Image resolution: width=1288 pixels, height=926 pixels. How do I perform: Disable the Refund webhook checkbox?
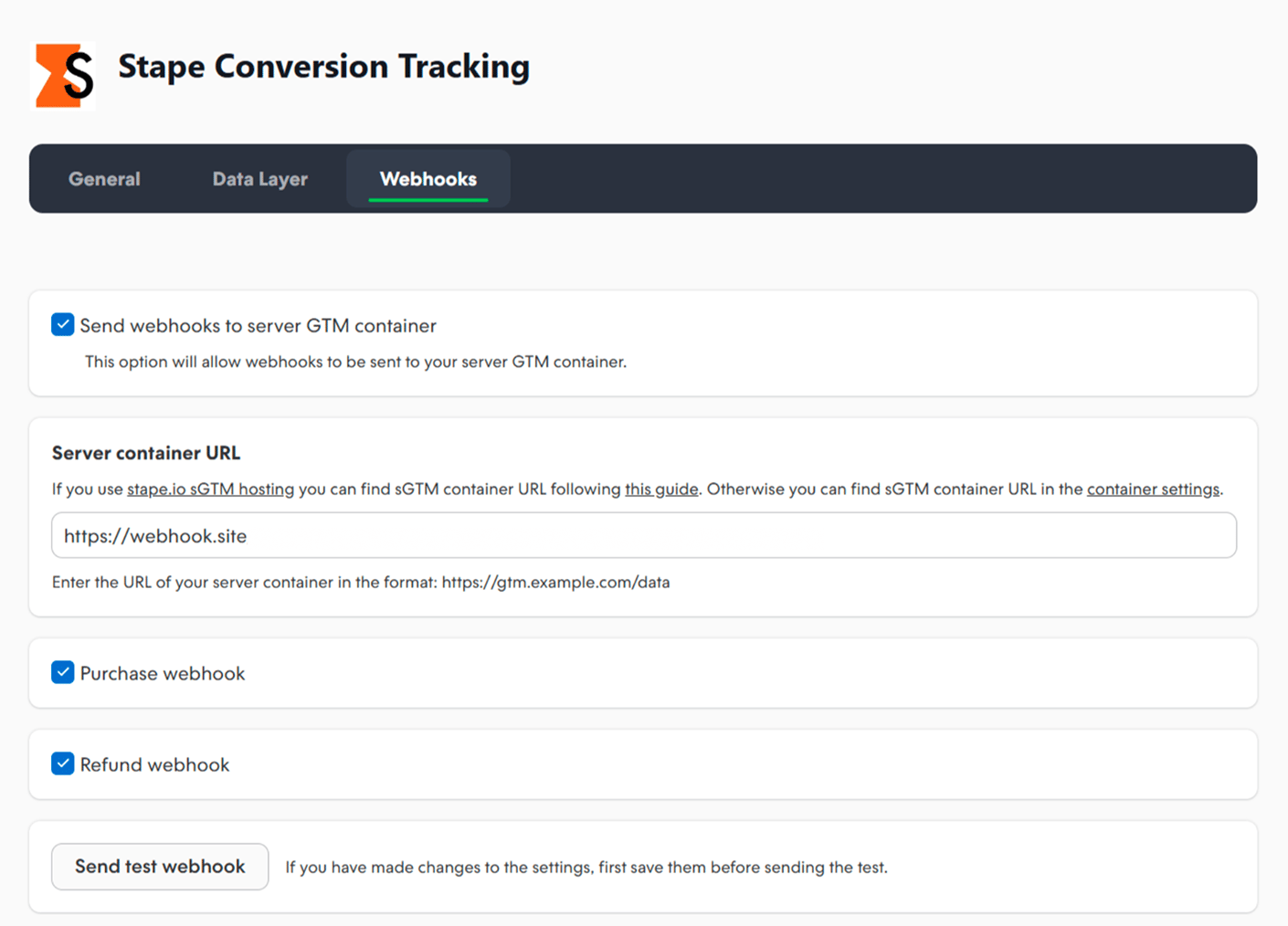63,764
